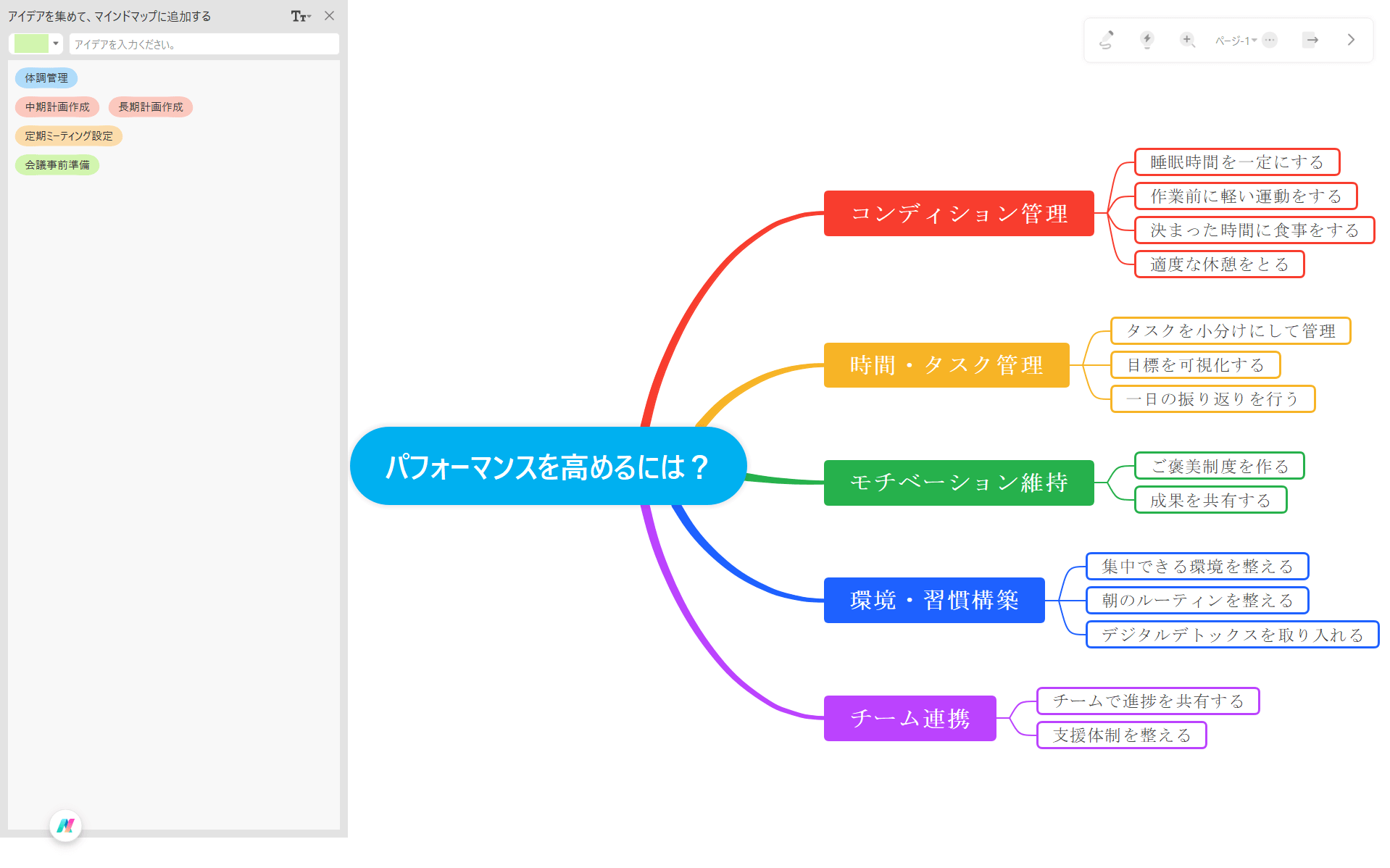Click the 定期ミーティング設定 idea chip
Viewport: 1390px width, 868px height.
69,135
